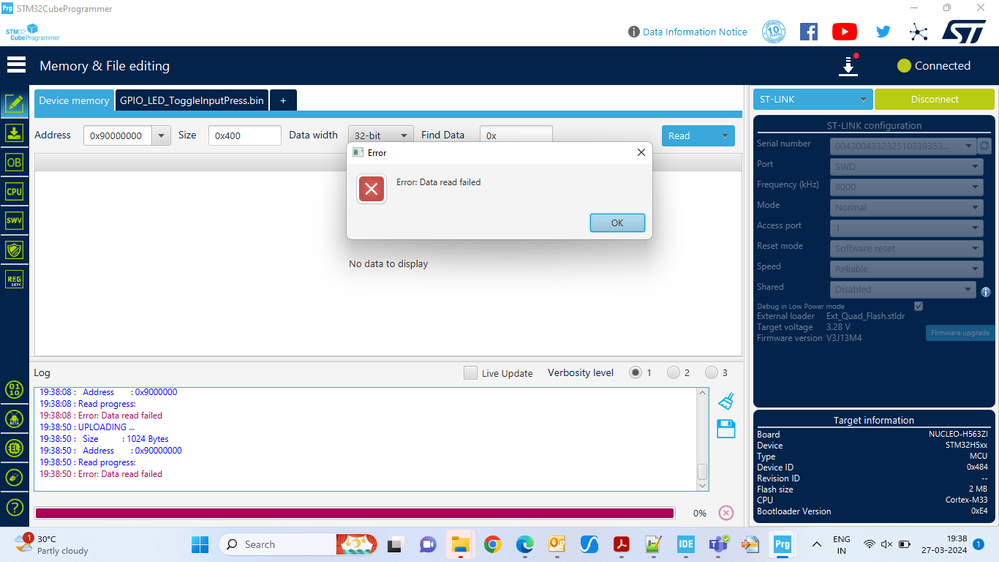Screen dimensions: 999x562
Task: Click Shared mode info icon
Action: [x=986, y=292]
